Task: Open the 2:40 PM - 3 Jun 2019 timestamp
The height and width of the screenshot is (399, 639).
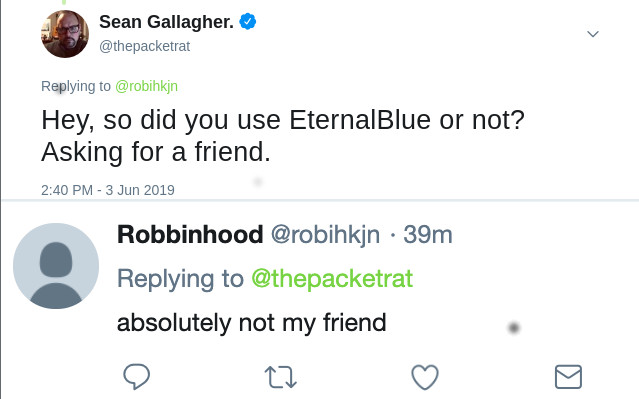Action: pyautogui.click(x=108, y=190)
